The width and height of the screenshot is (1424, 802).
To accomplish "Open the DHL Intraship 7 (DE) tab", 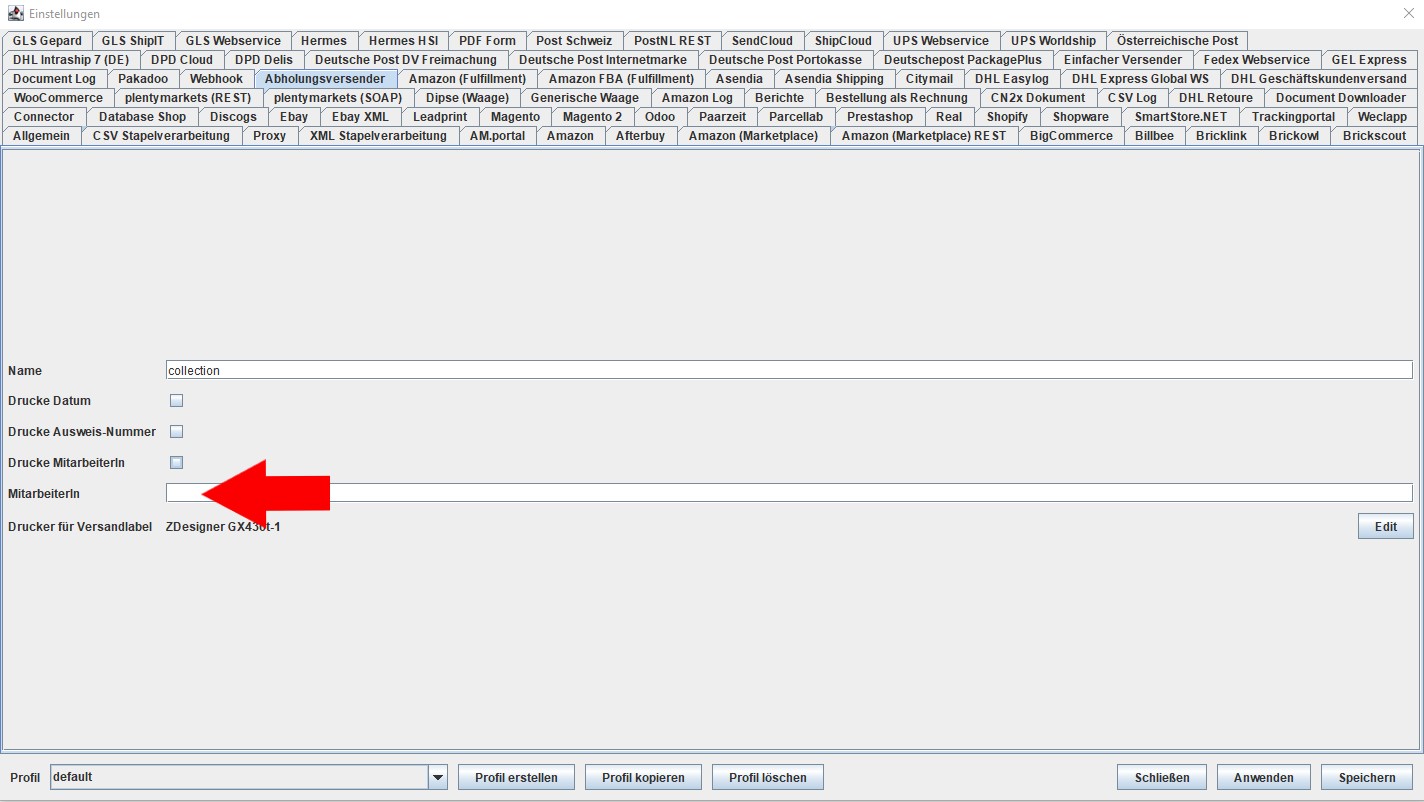I will 71,60.
